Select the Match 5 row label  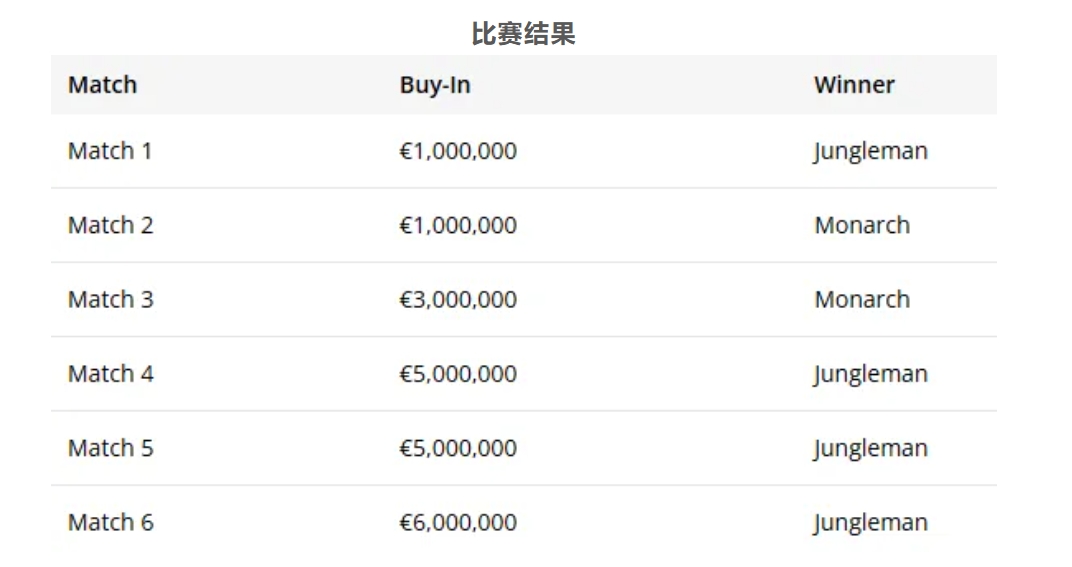point(110,448)
